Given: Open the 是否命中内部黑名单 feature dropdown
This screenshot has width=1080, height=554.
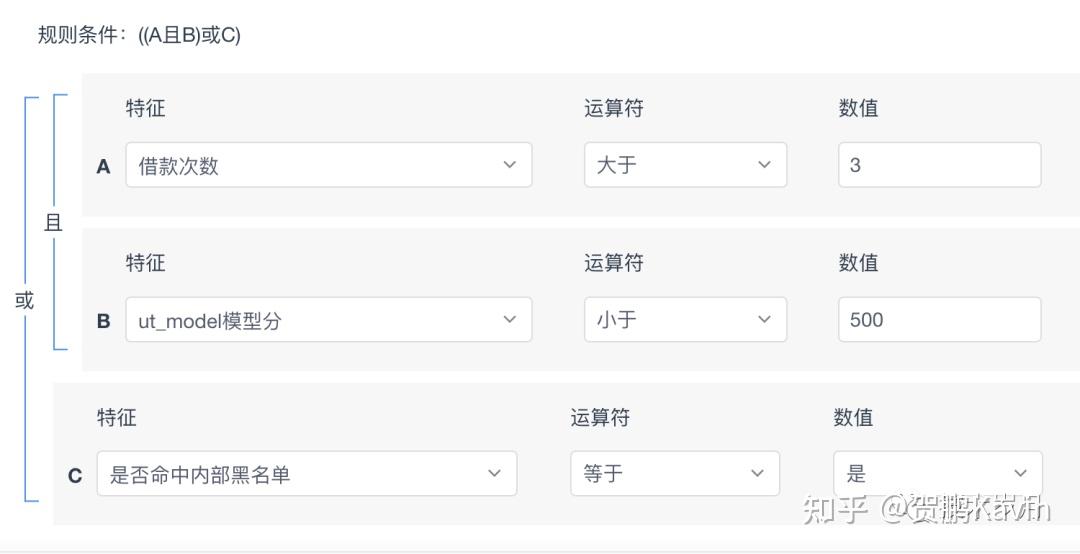Looking at the screenshot, I should pos(290,474).
